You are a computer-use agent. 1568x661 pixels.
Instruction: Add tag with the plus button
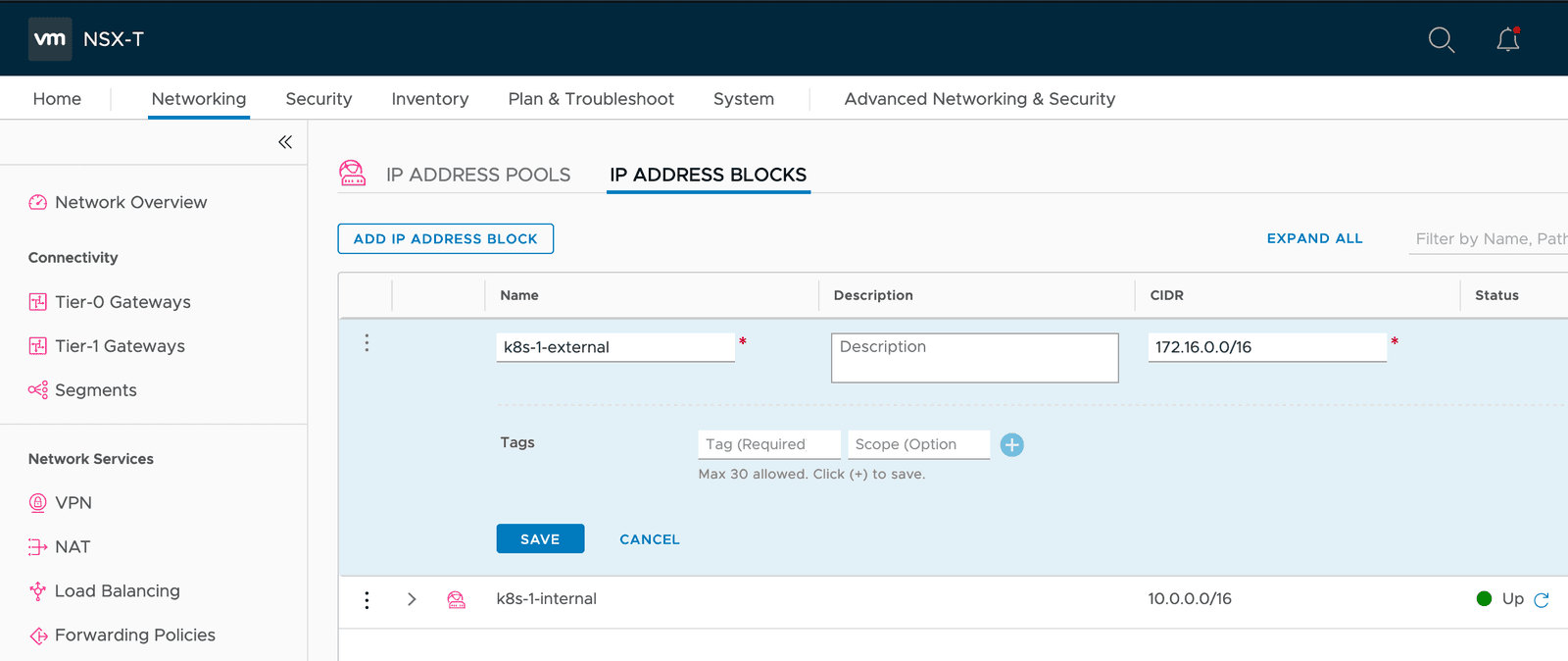(x=1012, y=445)
